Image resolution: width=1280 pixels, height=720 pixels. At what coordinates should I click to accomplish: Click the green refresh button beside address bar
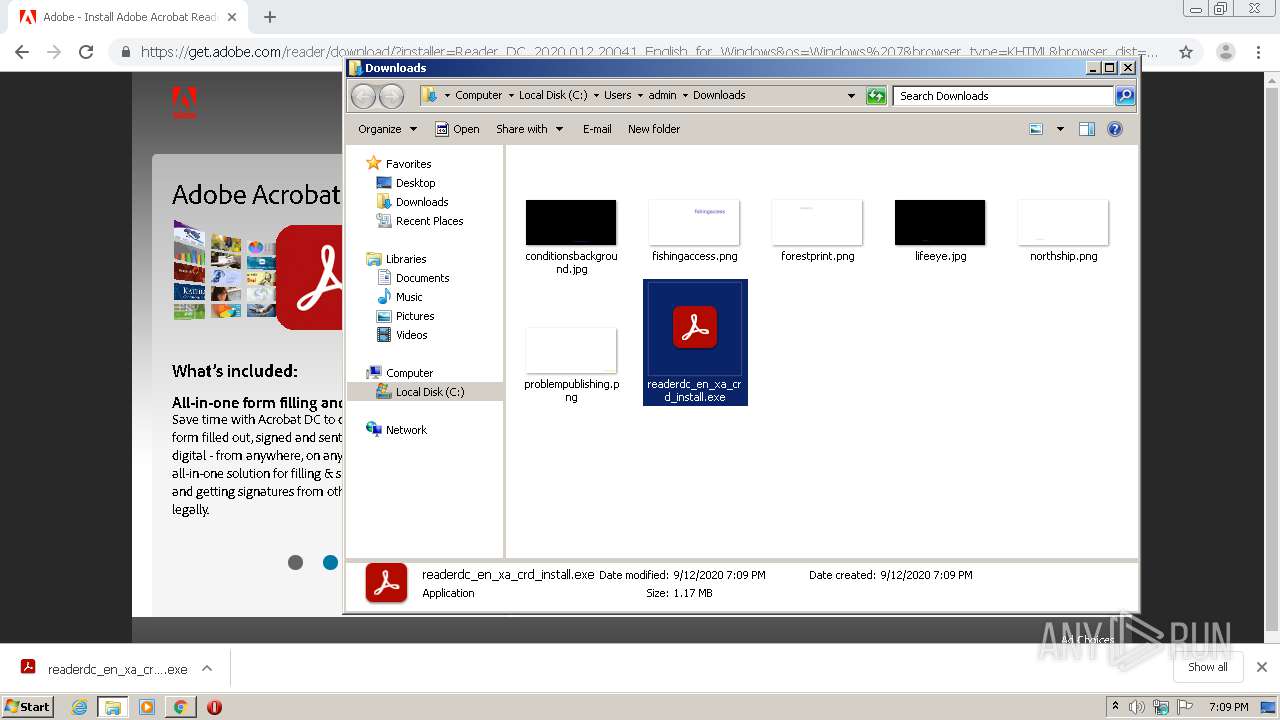coord(876,96)
